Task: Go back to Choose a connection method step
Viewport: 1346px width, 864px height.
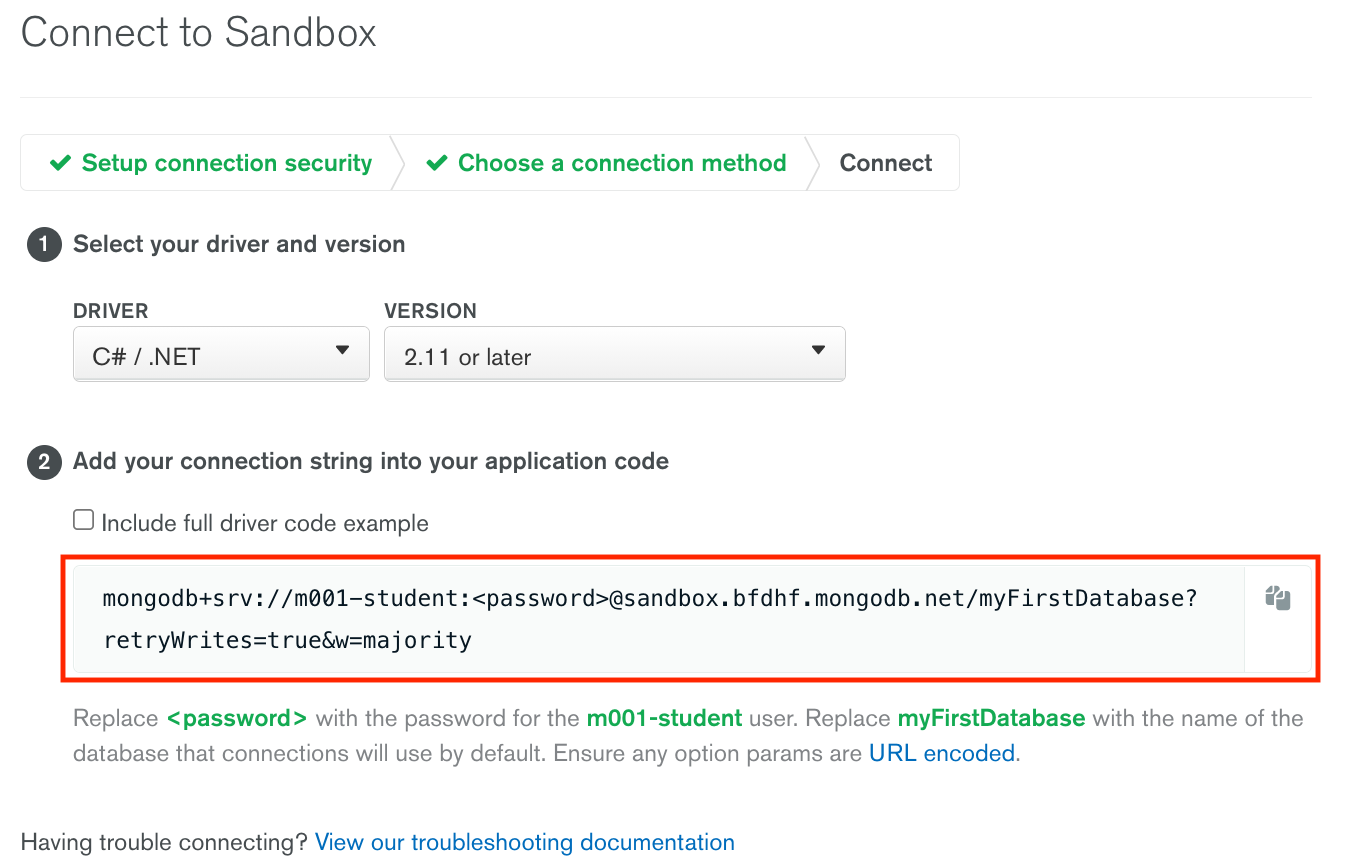Action: pyautogui.click(x=606, y=163)
